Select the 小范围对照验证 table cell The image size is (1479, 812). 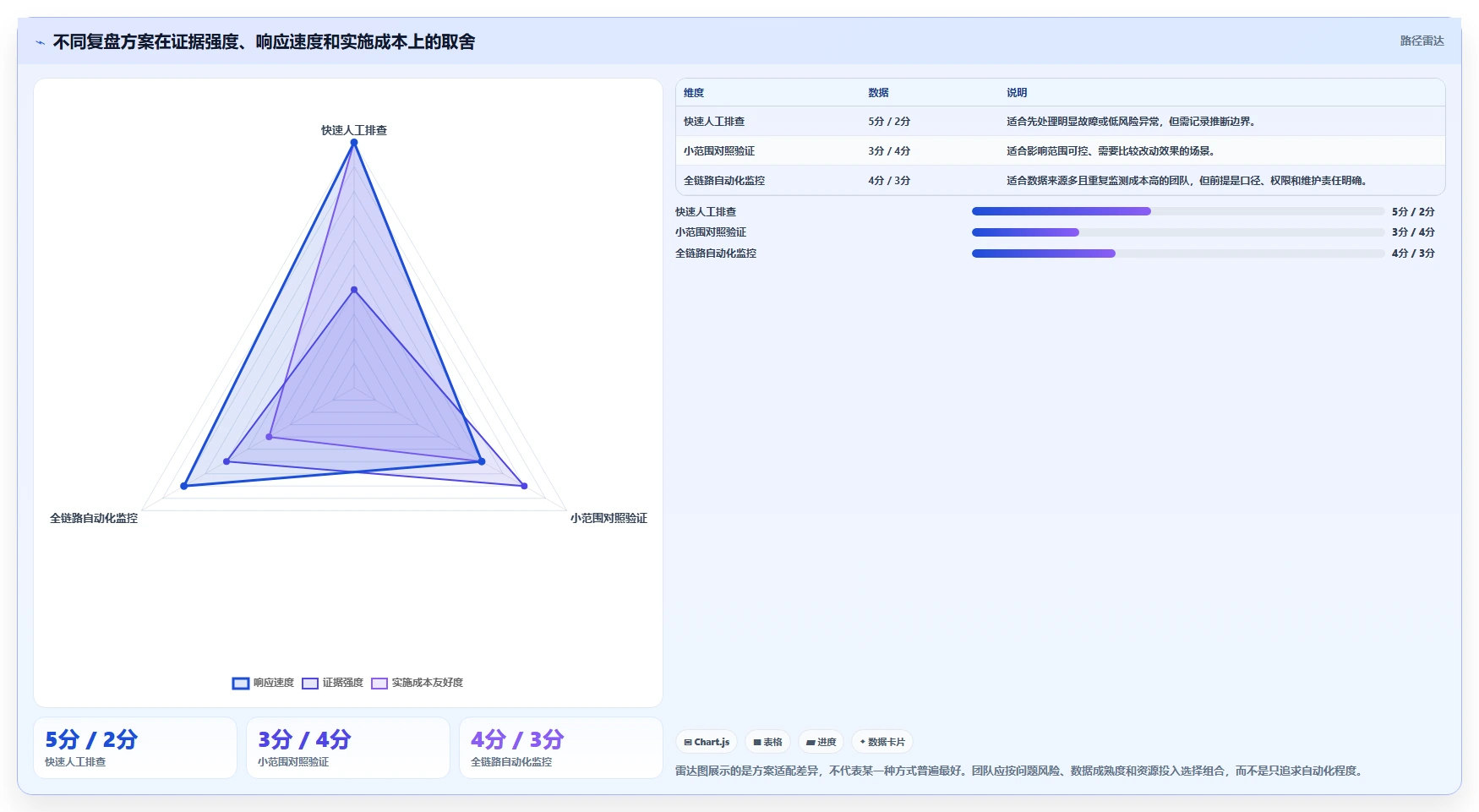[719, 151]
